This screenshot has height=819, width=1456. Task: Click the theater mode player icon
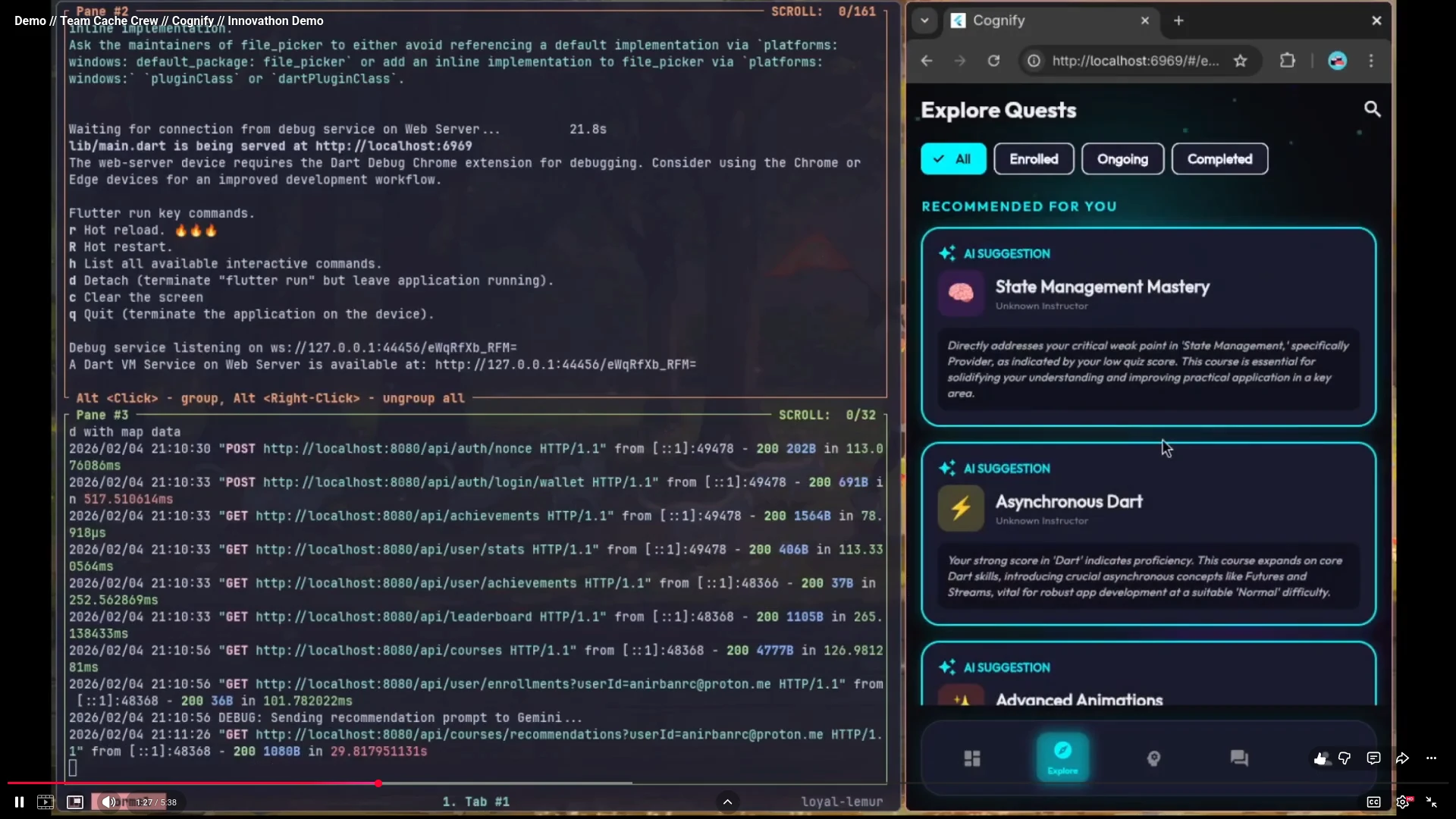[45, 802]
